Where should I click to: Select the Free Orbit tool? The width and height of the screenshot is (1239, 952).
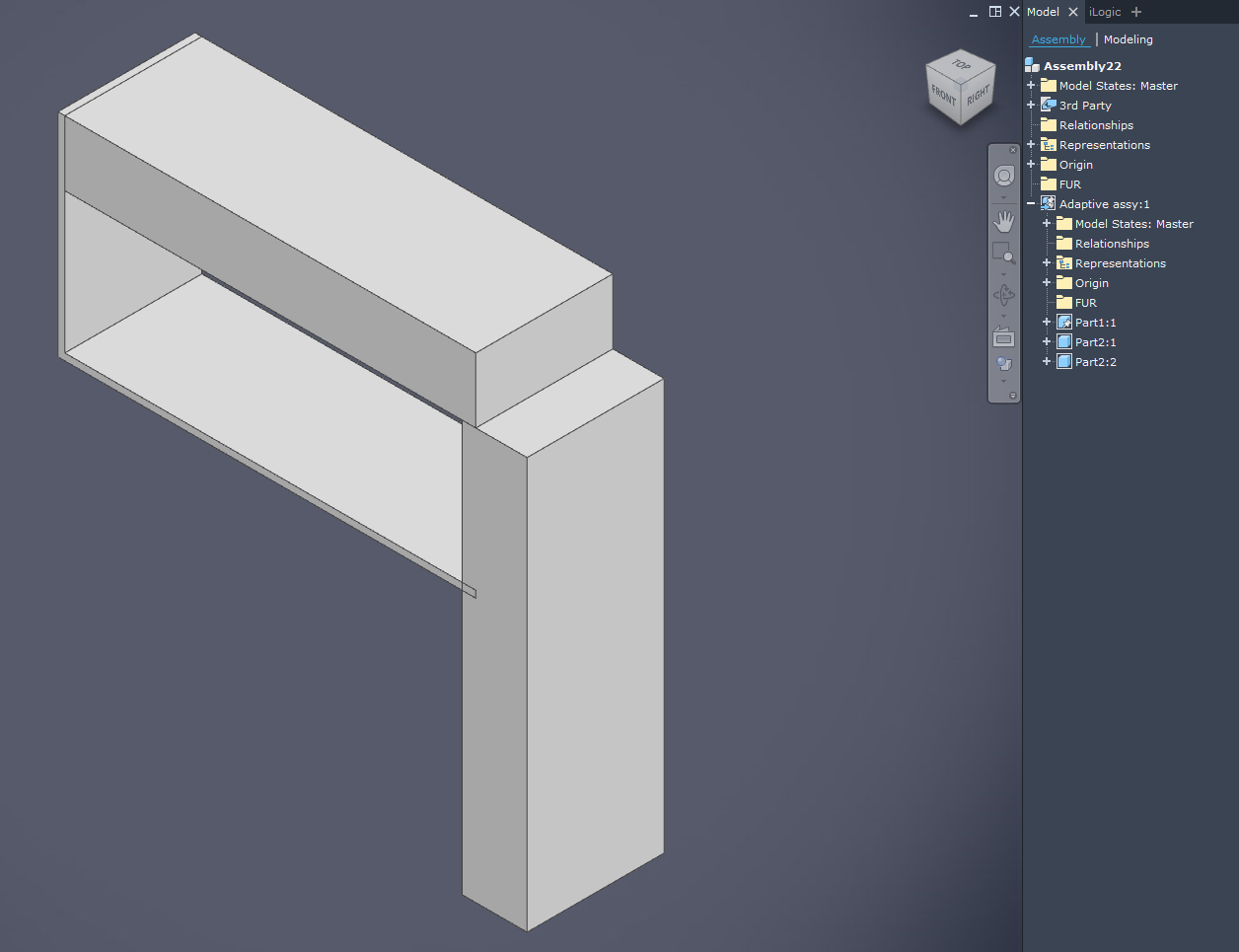pyautogui.click(x=1004, y=295)
